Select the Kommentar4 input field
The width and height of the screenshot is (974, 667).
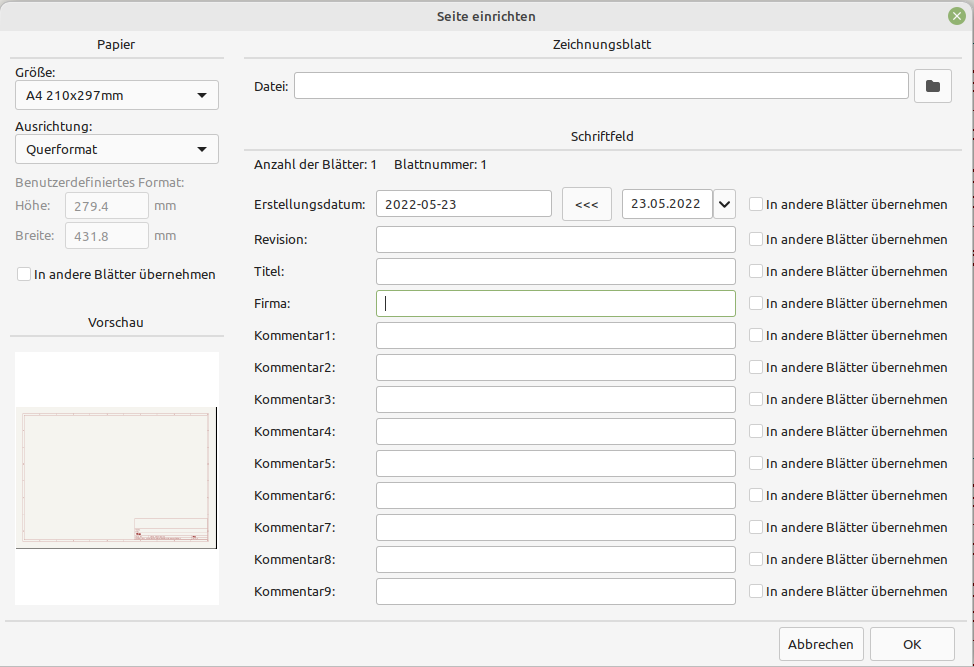tap(556, 431)
